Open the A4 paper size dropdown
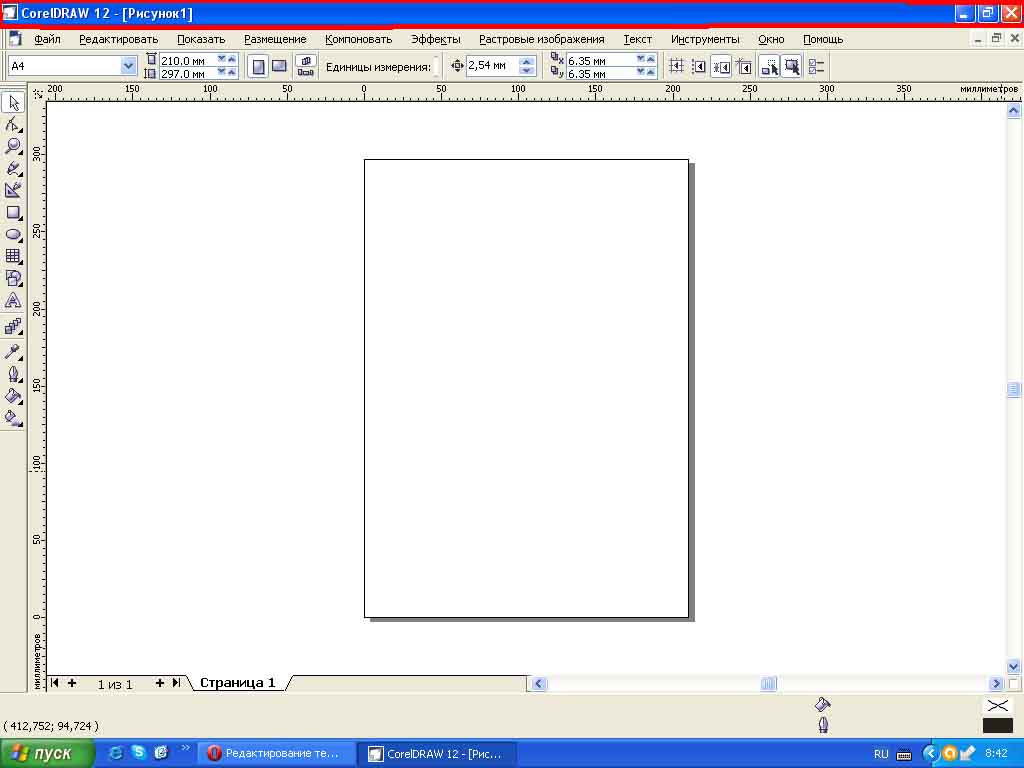Viewport: 1024px width, 768px height. point(128,66)
